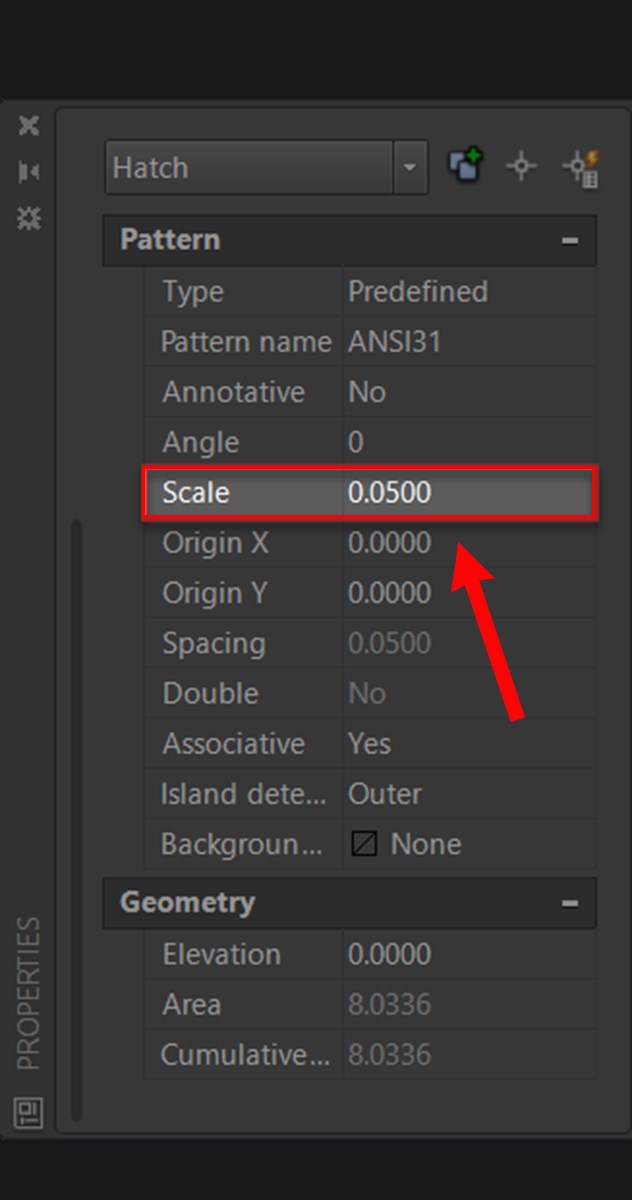Image resolution: width=632 pixels, height=1200 pixels.
Task: Collapse the Pattern section
Action: click(570, 241)
